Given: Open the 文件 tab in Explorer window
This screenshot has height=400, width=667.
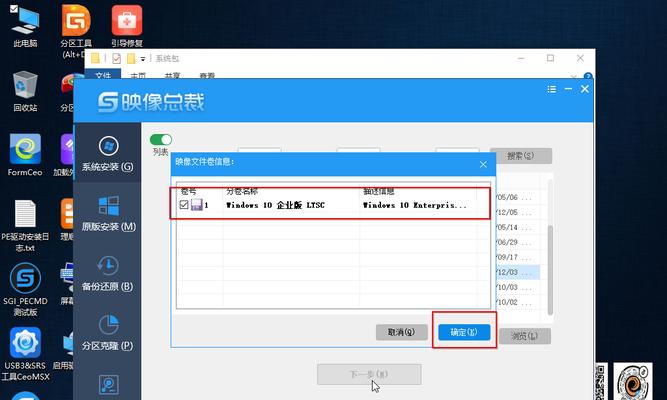Looking at the screenshot, I should point(103,75).
